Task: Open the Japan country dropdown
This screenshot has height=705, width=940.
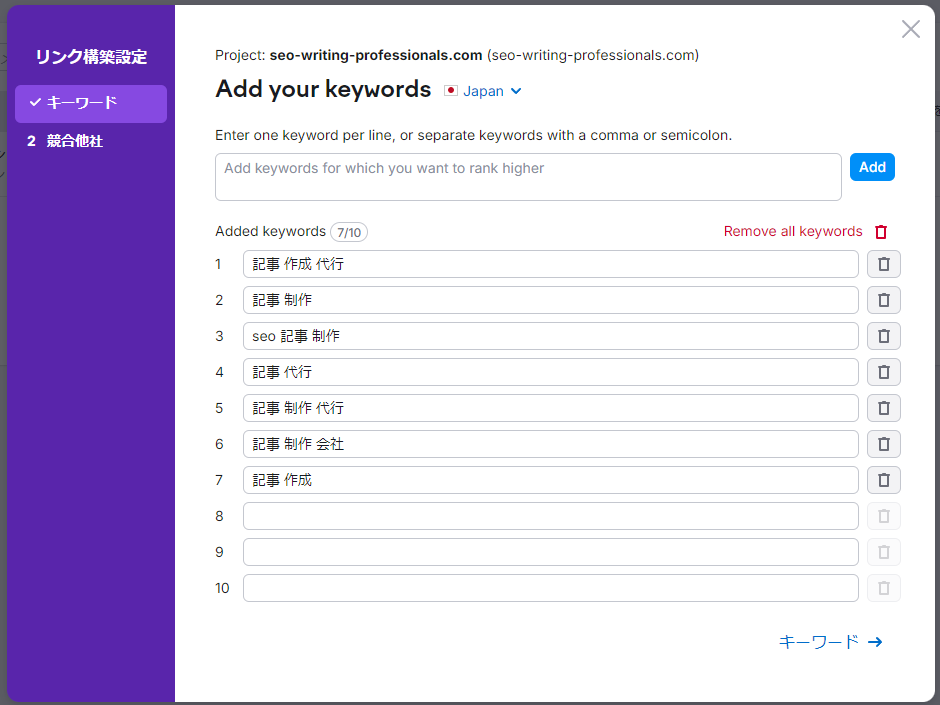Action: (483, 90)
